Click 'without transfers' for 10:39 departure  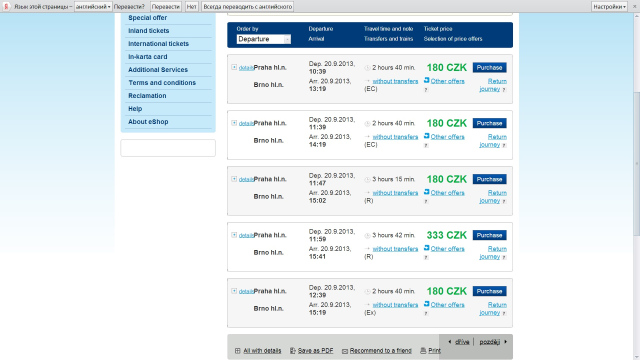[x=395, y=81]
